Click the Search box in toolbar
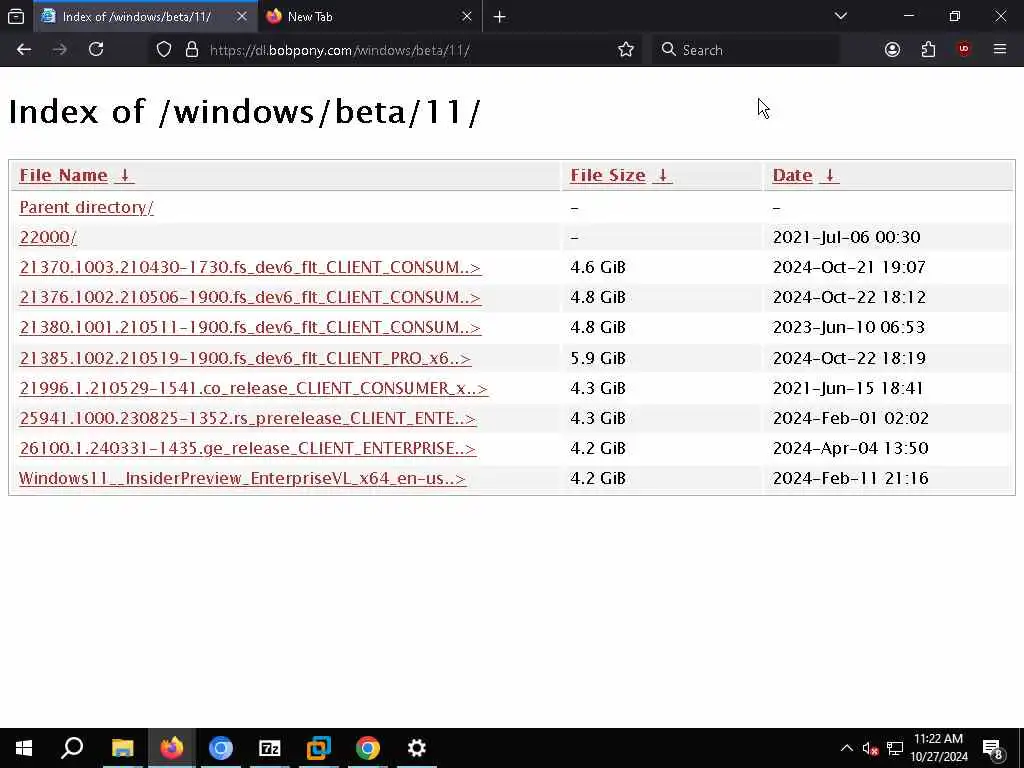This screenshot has width=1024, height=768. (x=744, y=50)
